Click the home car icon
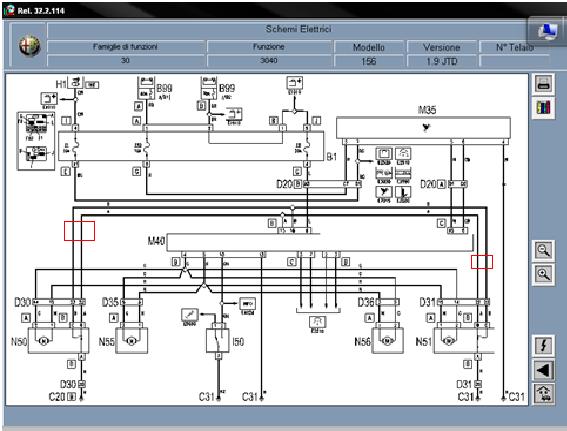The image size is (567, 431). click(543, 393)
